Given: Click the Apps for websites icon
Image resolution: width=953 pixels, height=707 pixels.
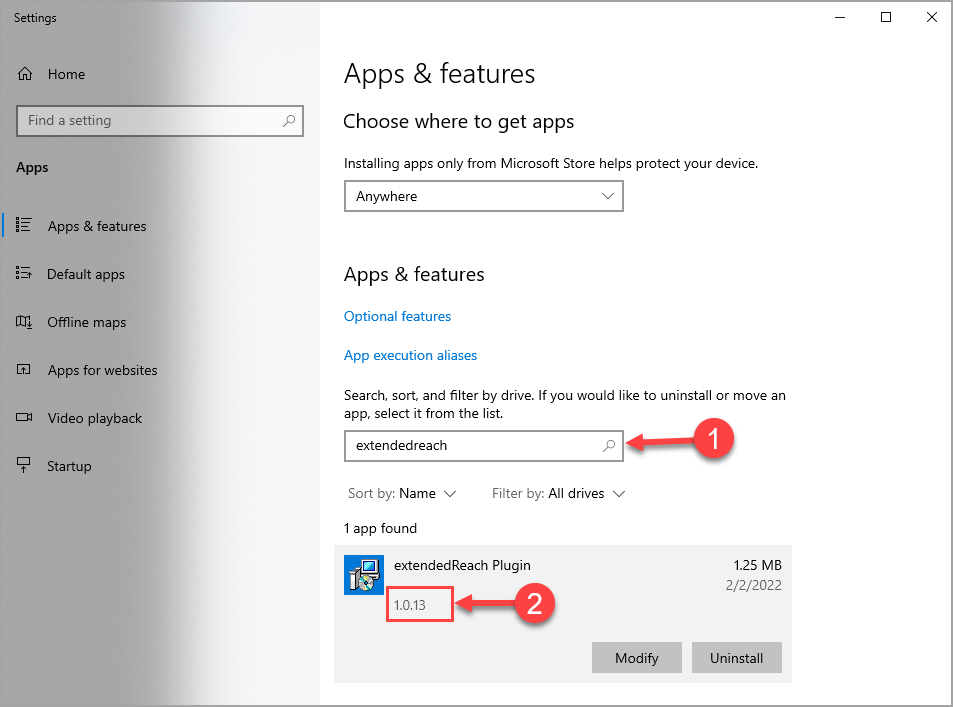Looking at the screenshot, I should click(x=24, y=369).
